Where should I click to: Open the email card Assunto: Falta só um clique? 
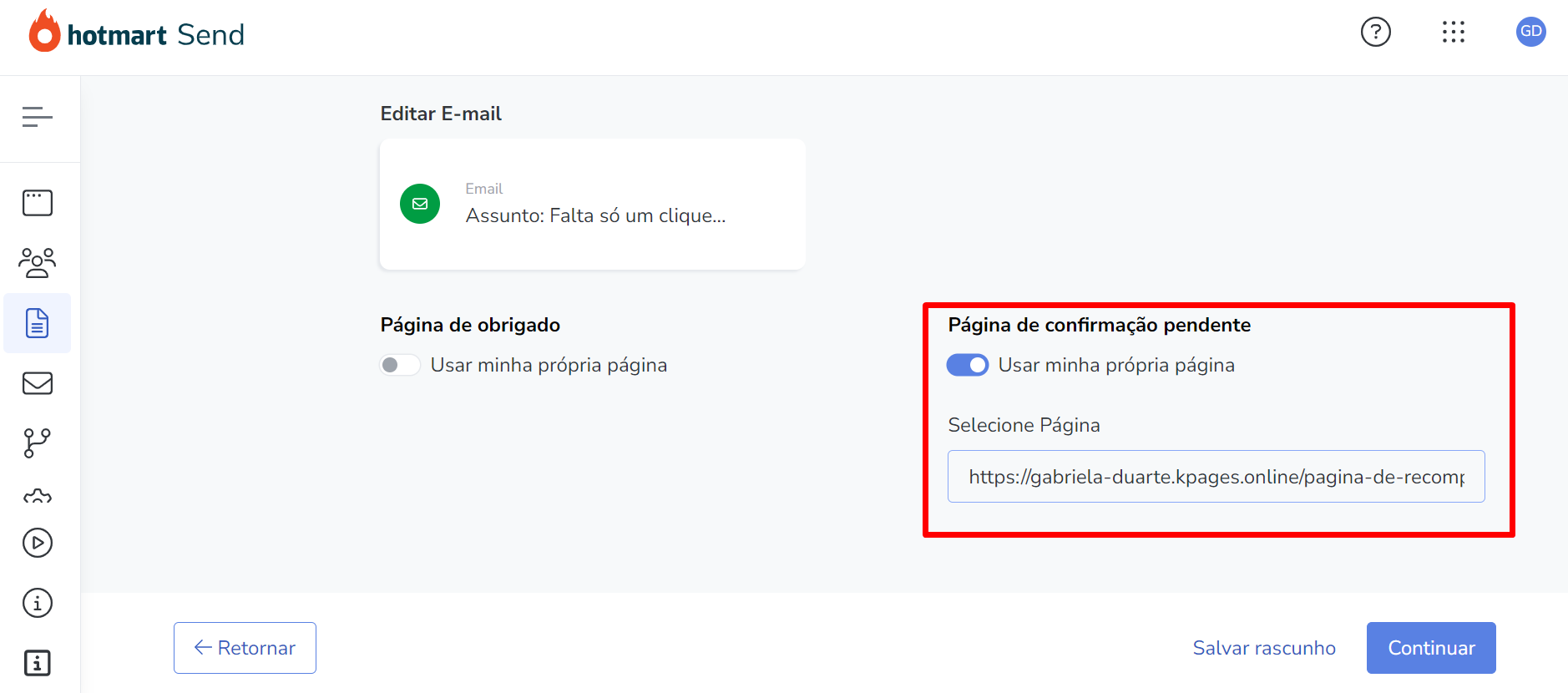pos(593,204)
